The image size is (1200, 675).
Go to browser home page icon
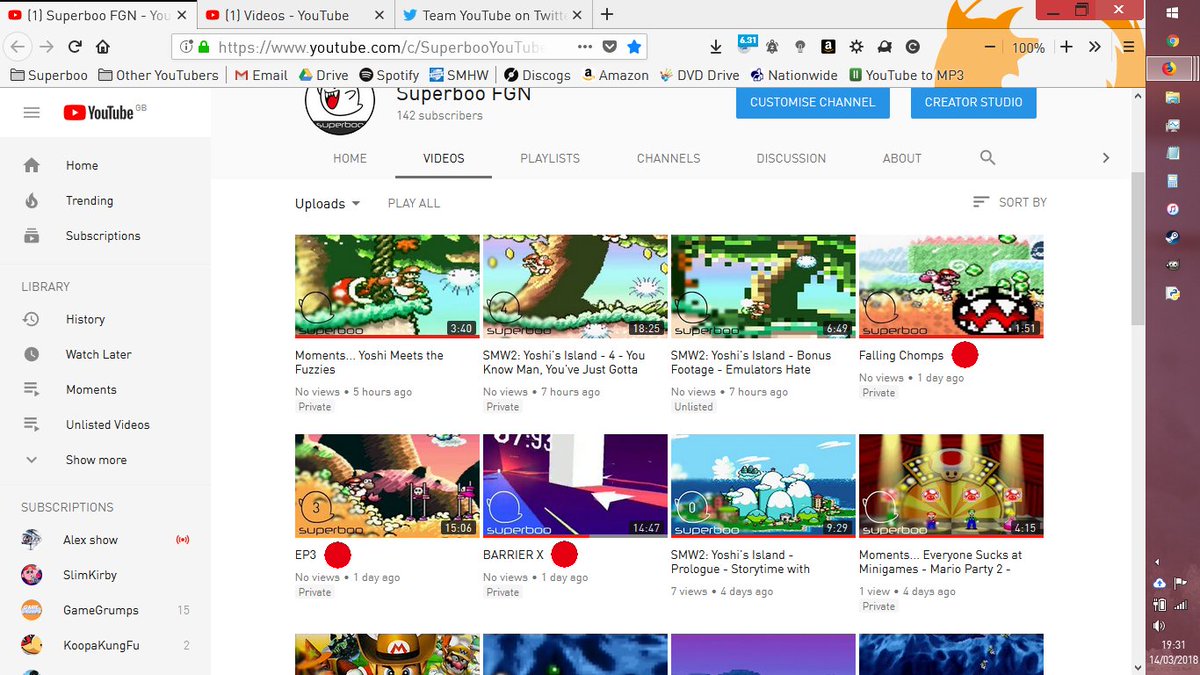[x=102, y=47]
